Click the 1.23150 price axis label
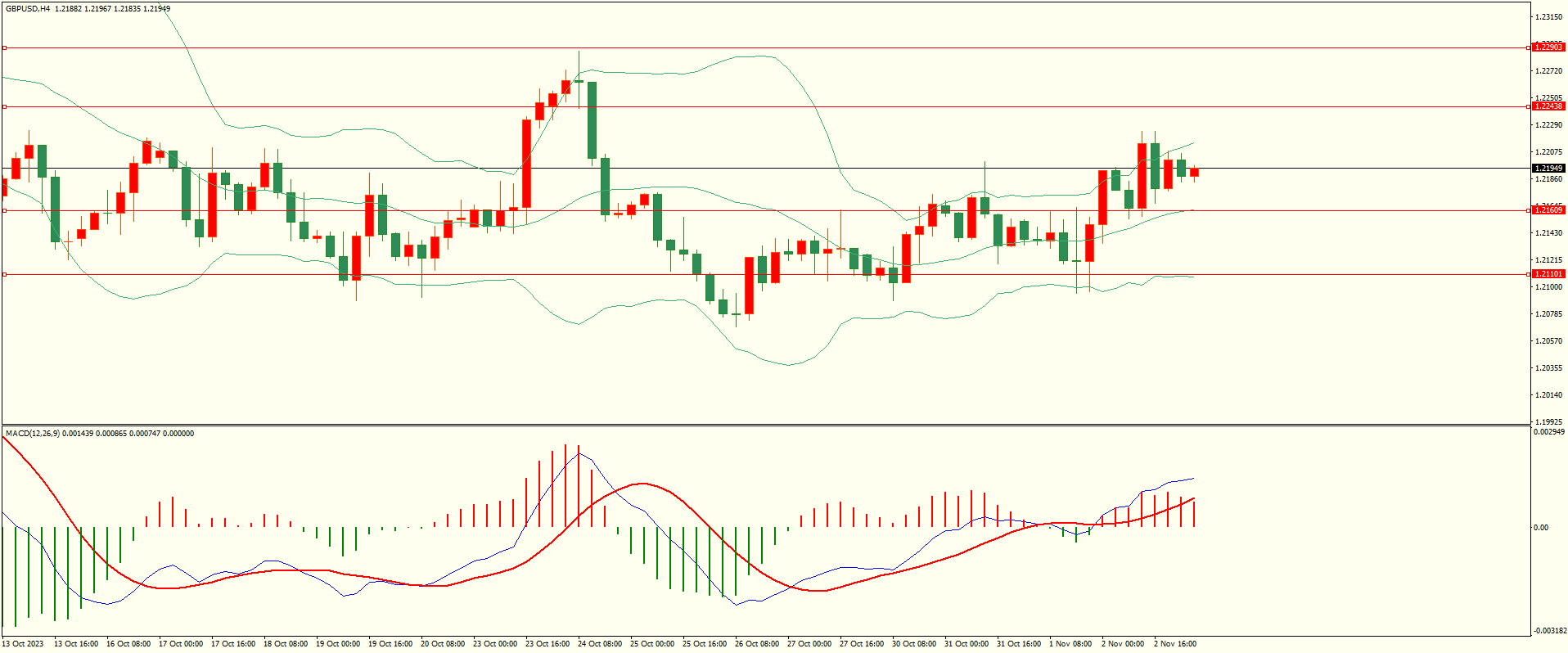The width and height of the screenshot is (1568, 653). [x=1548, y=17]
